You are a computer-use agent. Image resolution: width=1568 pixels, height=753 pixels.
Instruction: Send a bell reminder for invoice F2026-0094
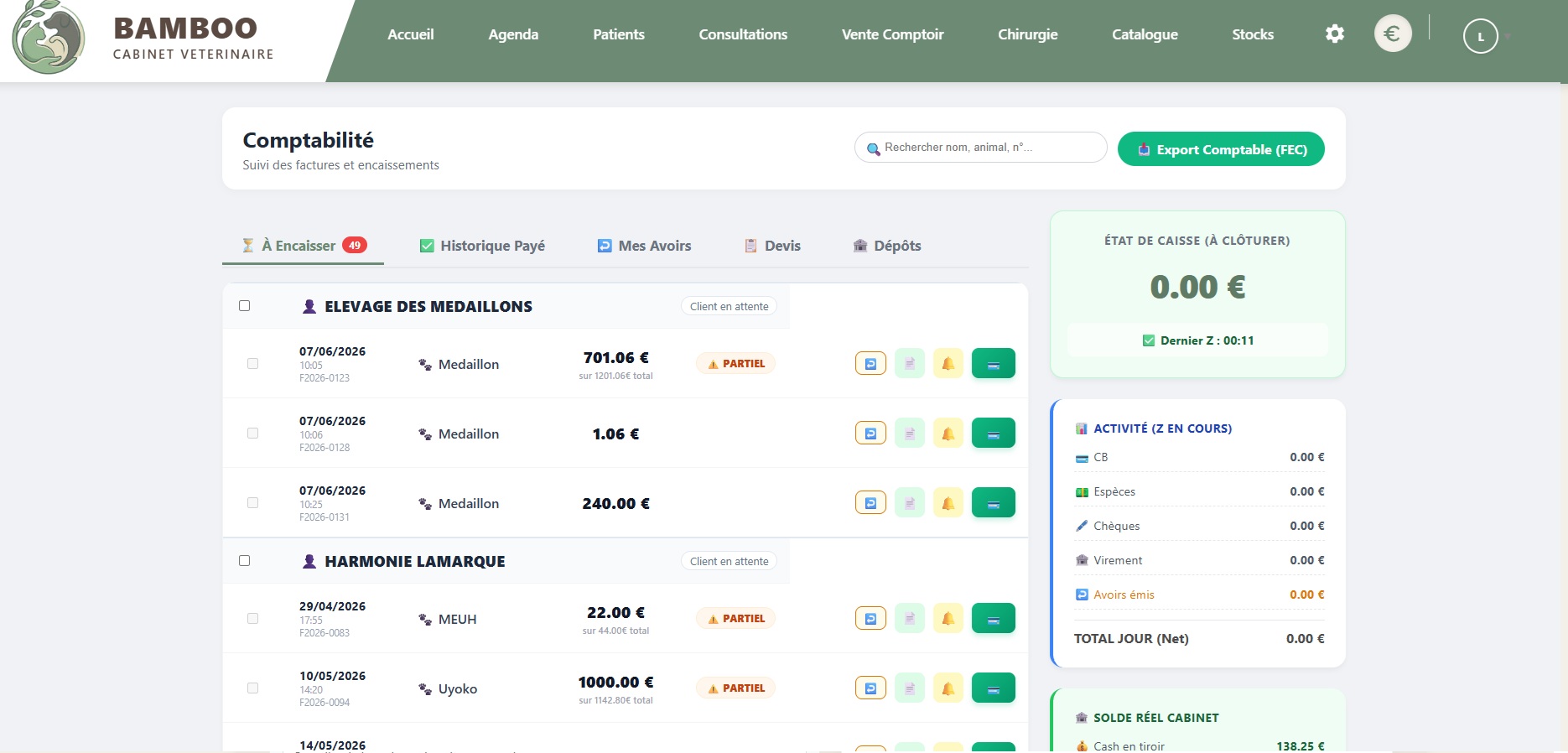pyautogui.click(x=948, y=688)
